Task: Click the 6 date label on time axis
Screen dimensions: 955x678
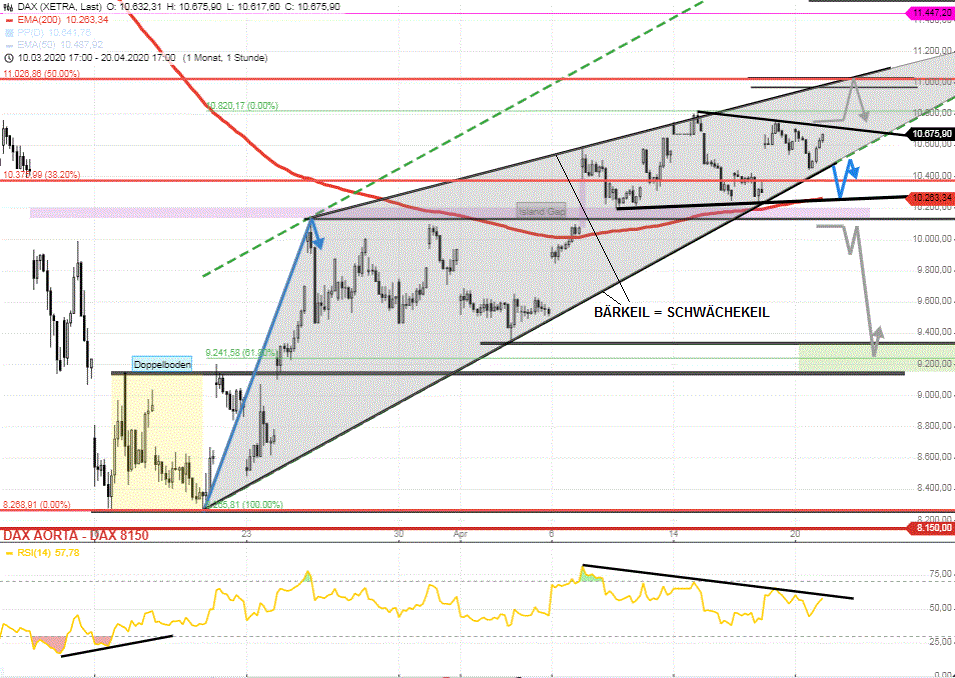Action: (551, 534)
